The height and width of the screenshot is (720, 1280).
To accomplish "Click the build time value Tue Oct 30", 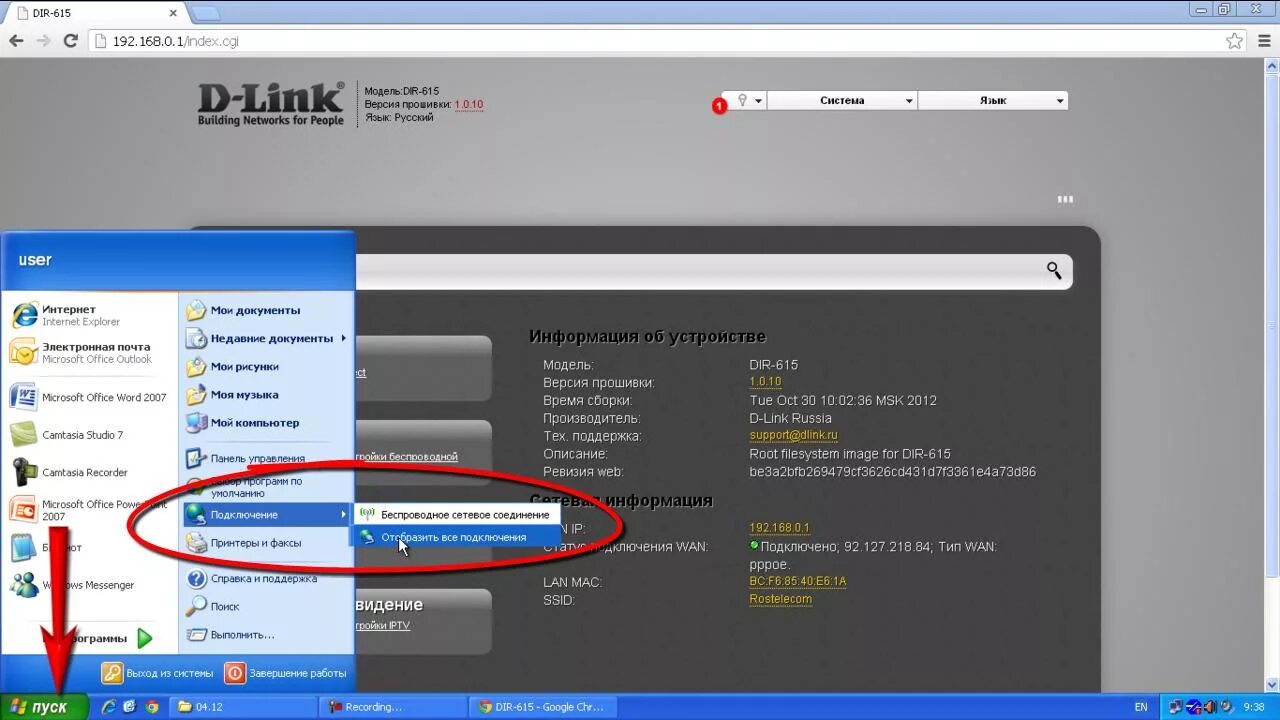I will click(x=843, y=400).
